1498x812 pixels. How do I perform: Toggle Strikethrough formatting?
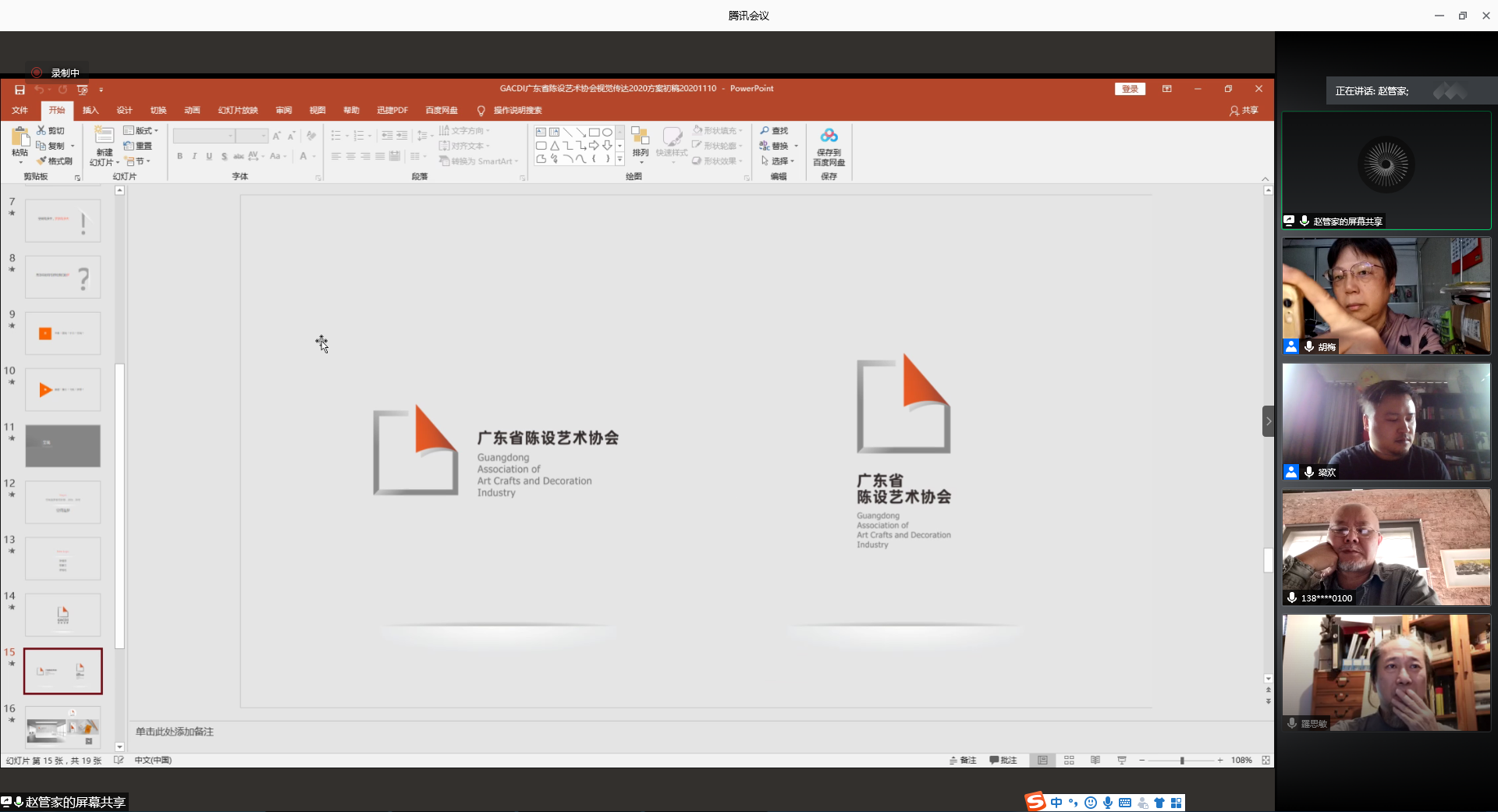(x=239, y=156)
